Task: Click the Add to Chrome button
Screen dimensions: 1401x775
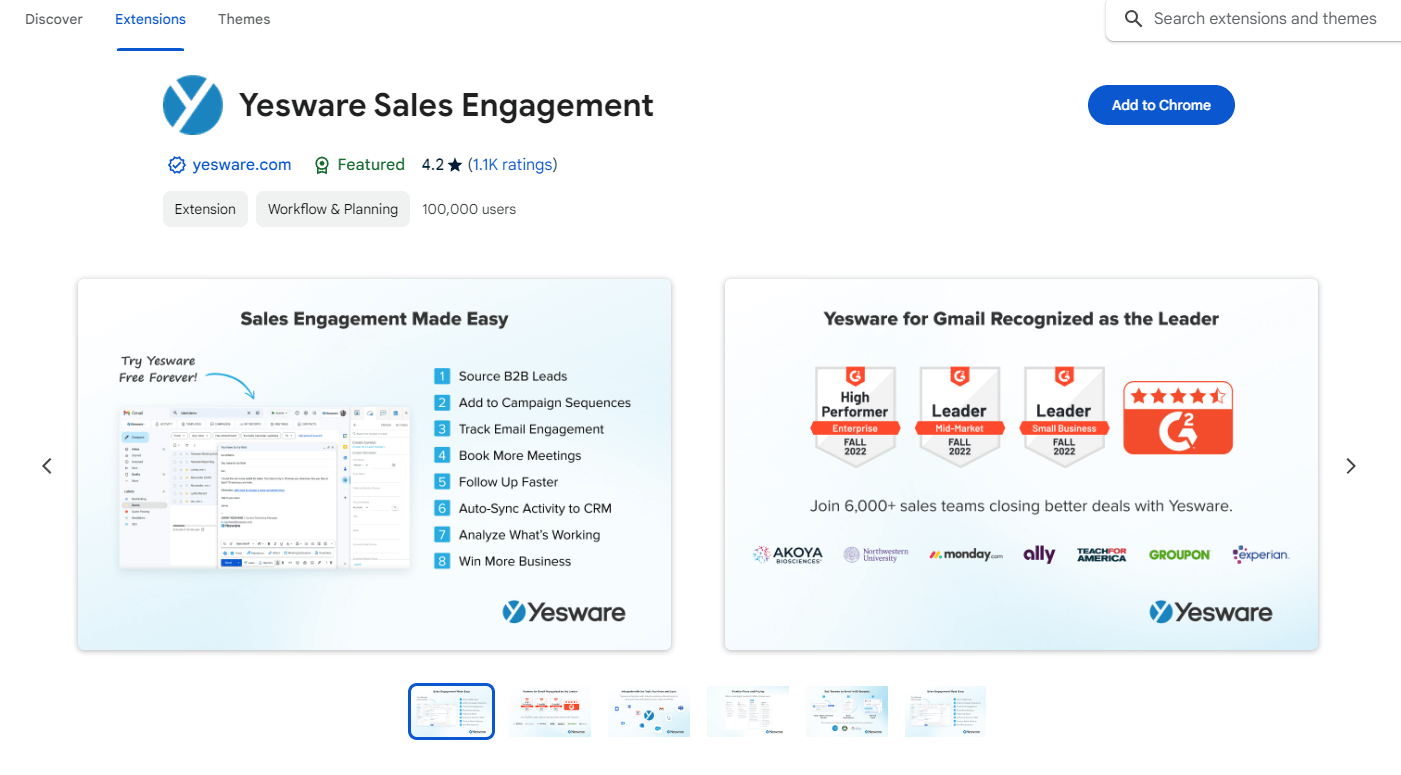Action: point(1161,105)
